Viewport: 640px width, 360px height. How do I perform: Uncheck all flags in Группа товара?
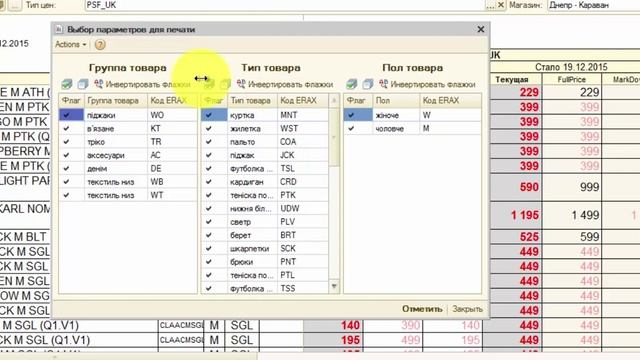tap(83, 84)
